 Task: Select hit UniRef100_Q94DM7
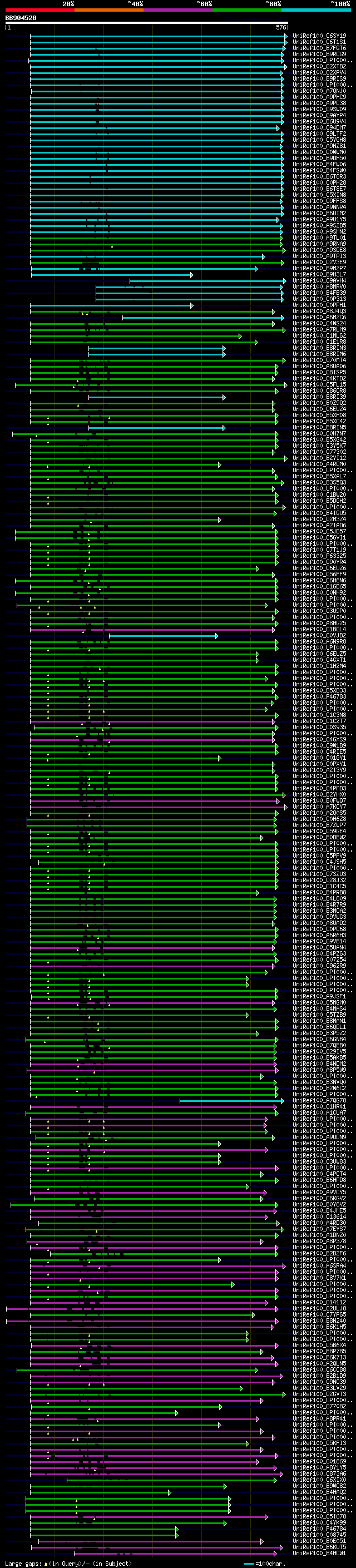pyautogui.click(x=319, y=128)
